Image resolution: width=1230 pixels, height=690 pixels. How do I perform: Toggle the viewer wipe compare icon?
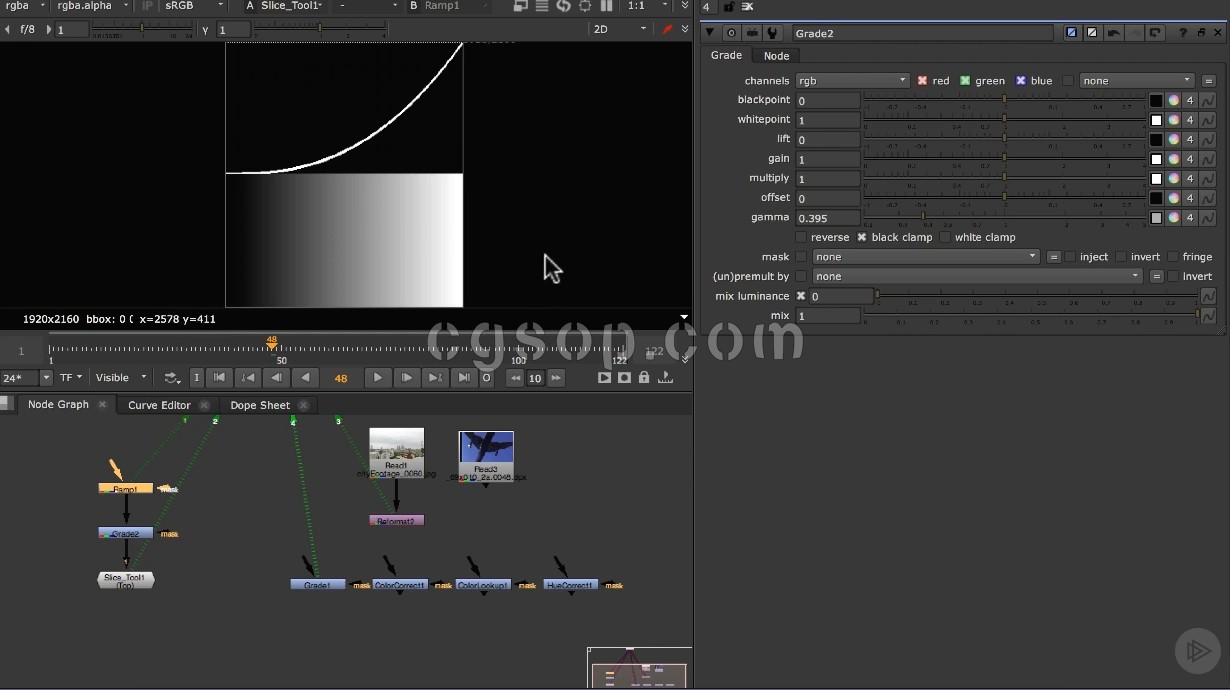click(x=521, y=6)
